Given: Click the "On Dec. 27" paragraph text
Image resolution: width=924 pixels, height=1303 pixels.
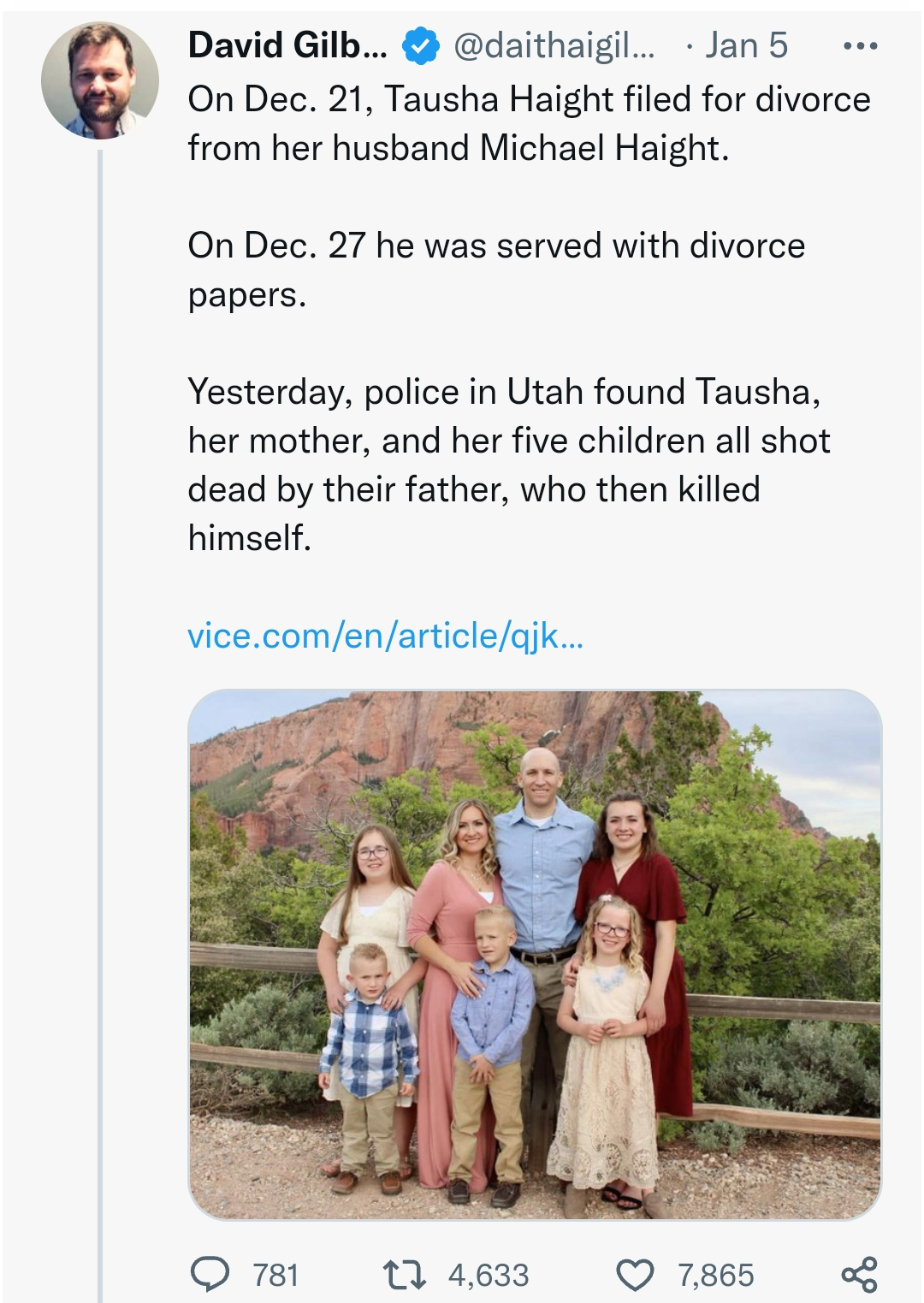Looking at the screenshot, I should pyautogui.click(x=496, y=269).
